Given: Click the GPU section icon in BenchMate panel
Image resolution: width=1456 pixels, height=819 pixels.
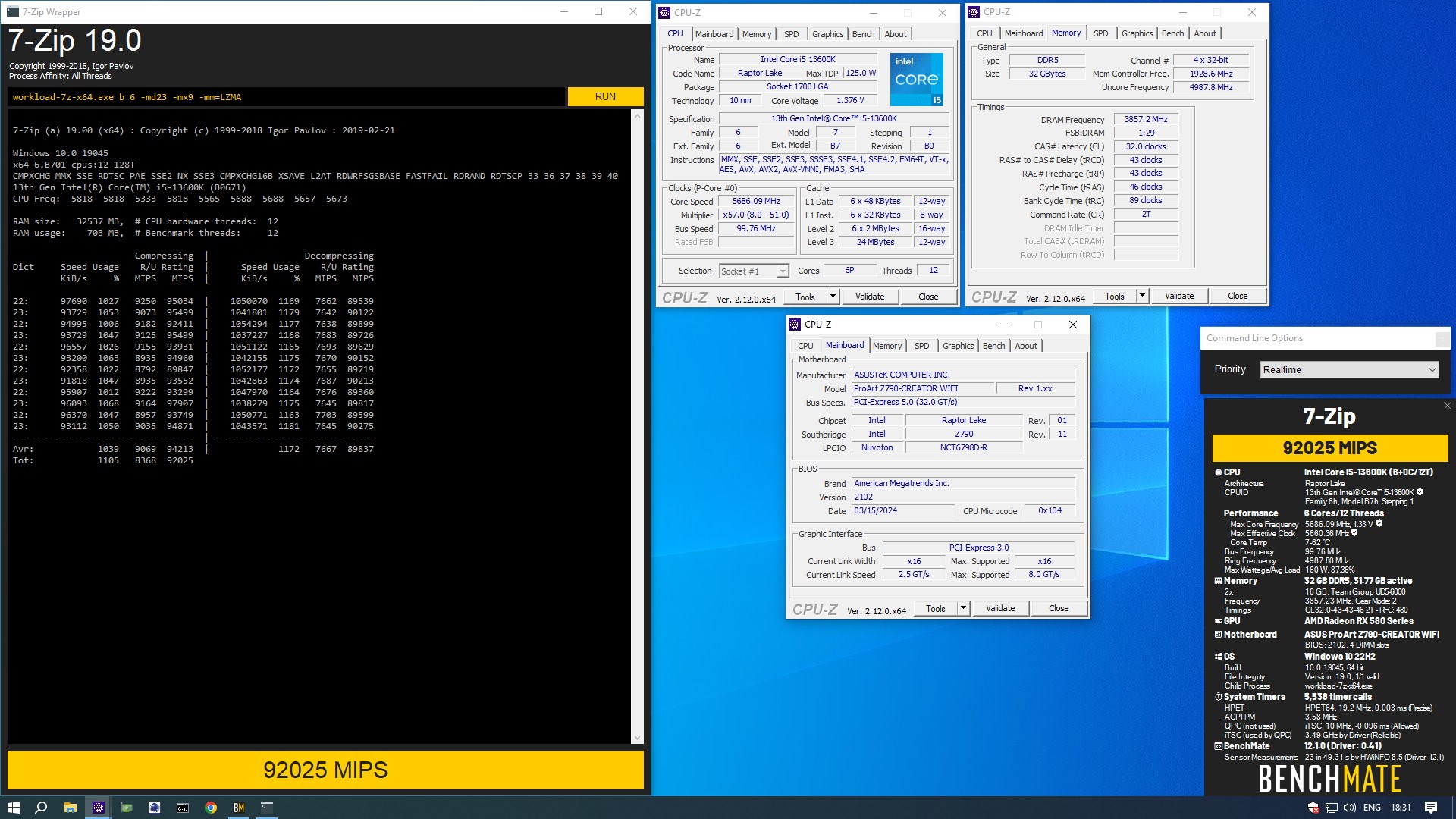Looking at the screenshot, I should [1219, 621].
